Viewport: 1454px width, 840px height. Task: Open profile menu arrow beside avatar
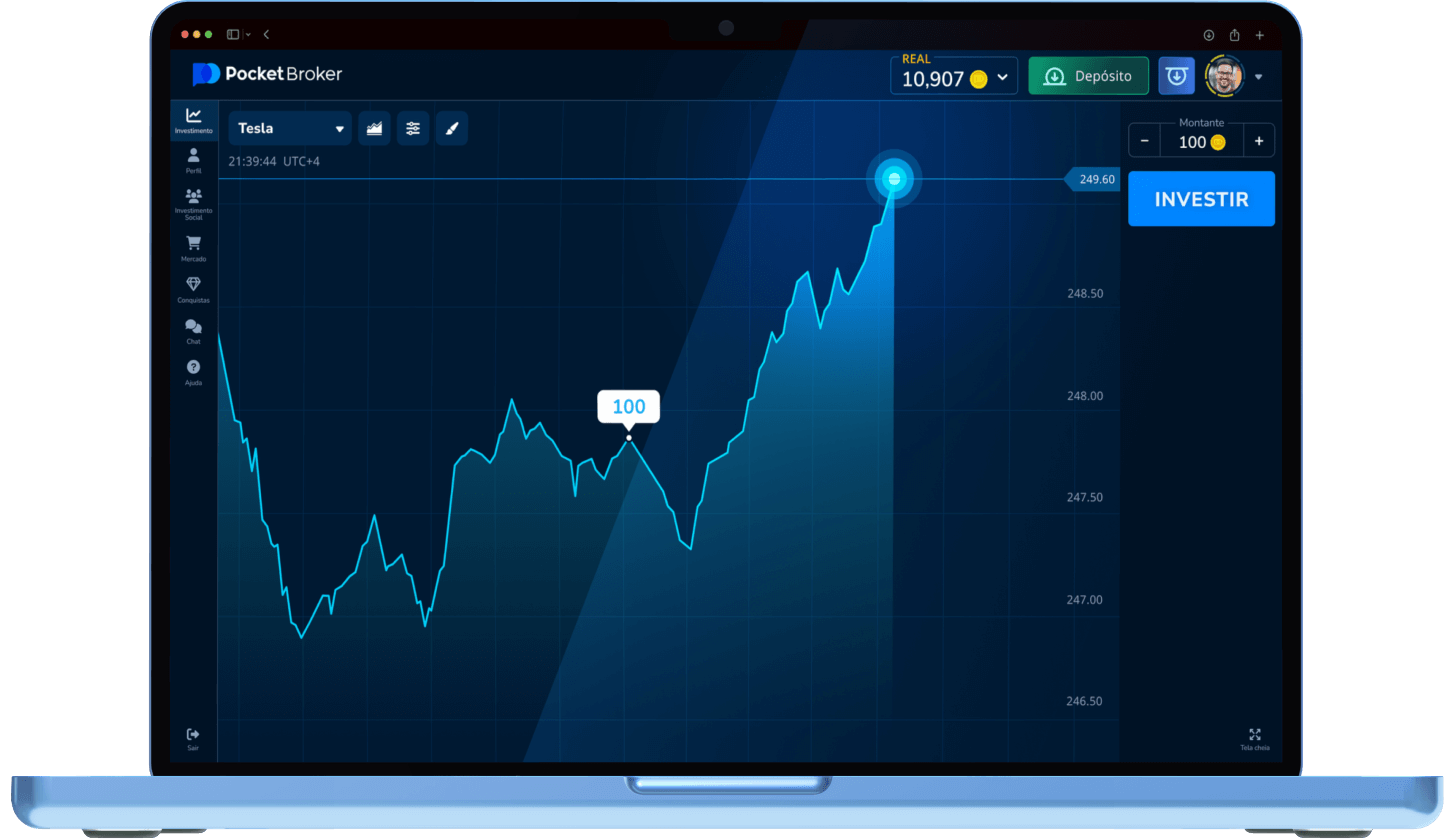coord(1258,77)
